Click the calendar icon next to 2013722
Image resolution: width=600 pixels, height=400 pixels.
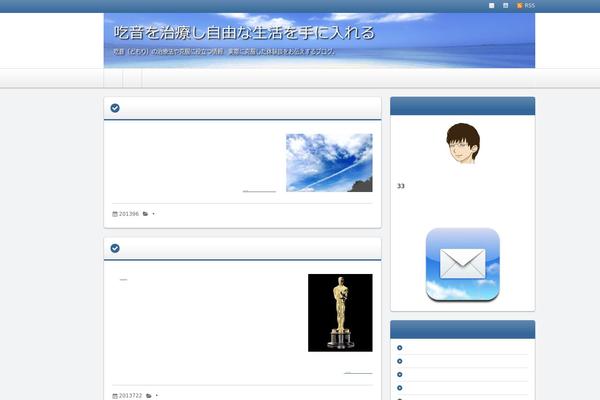[115, 396]
